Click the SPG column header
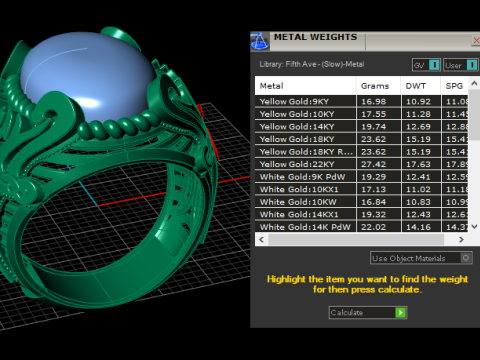The height and width of the screenshot is (360, 480). point(454,86)
